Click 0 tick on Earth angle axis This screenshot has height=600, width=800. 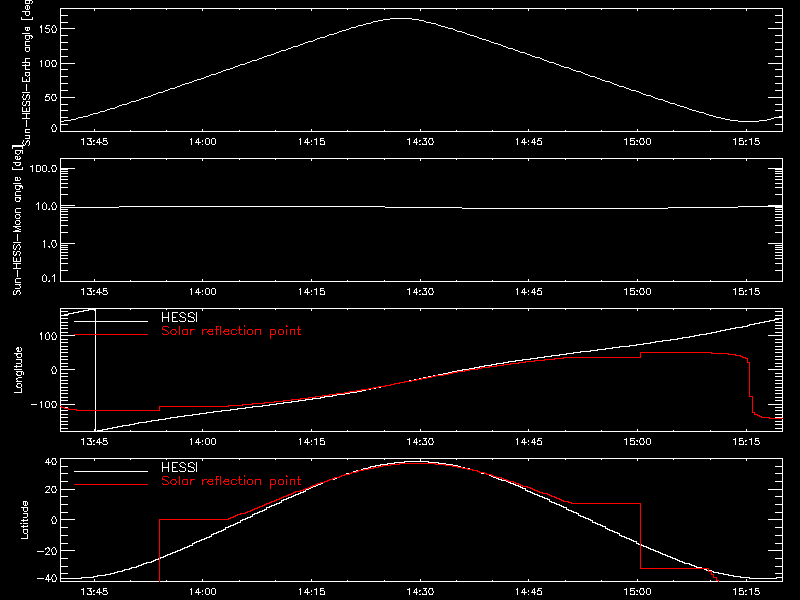54,128
